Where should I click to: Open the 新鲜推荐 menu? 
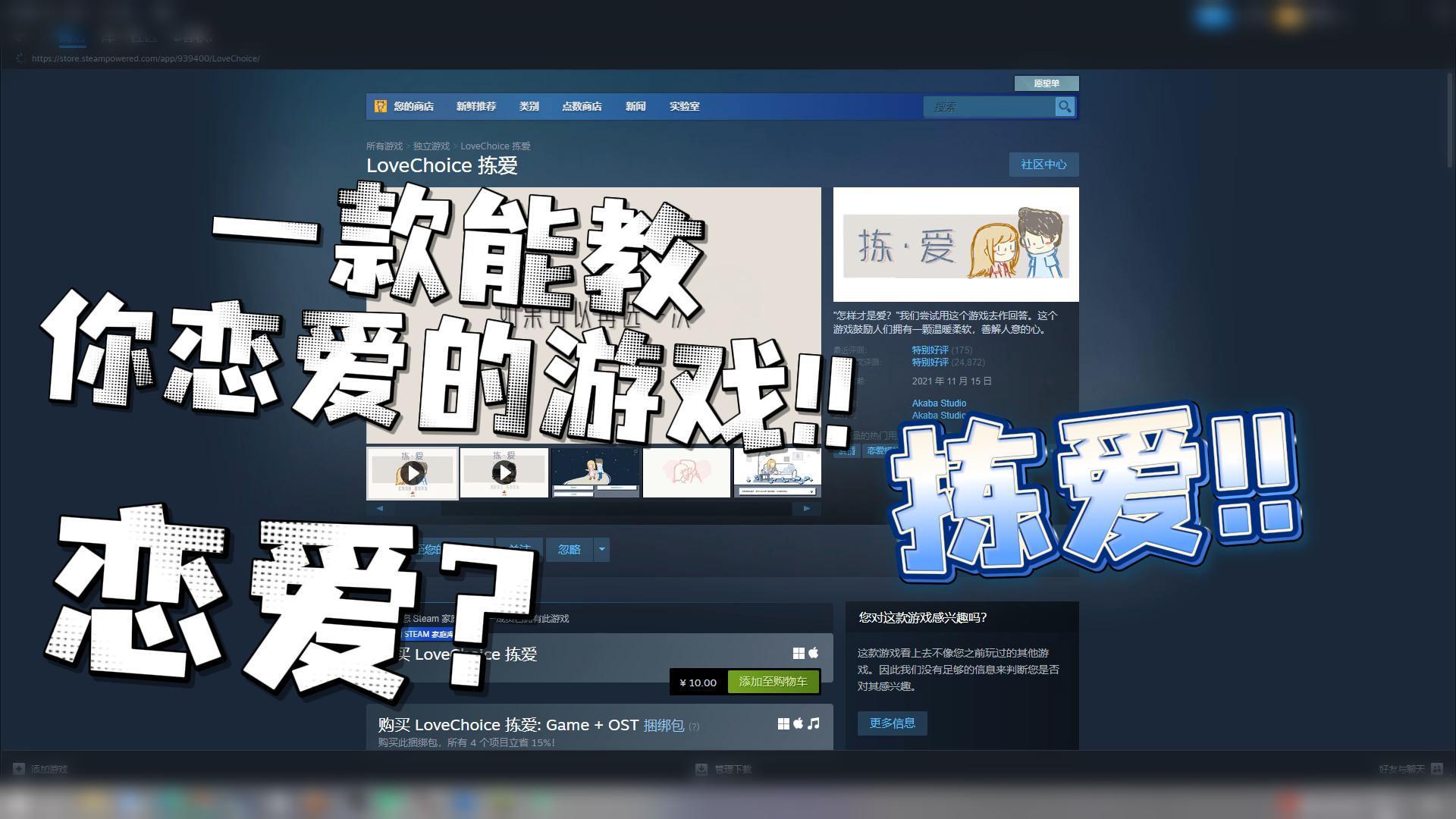coord(476,107)
